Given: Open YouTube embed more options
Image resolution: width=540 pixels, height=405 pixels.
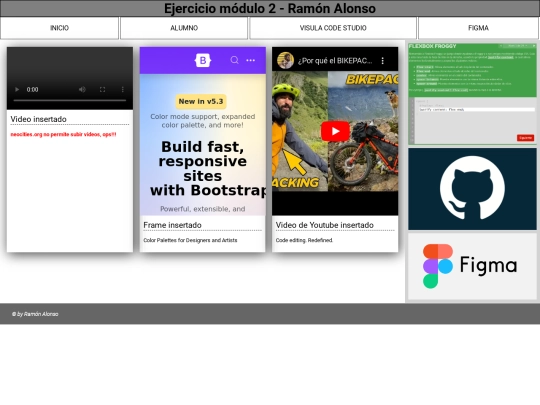Looking at the screenshot, I should [383, 61].
